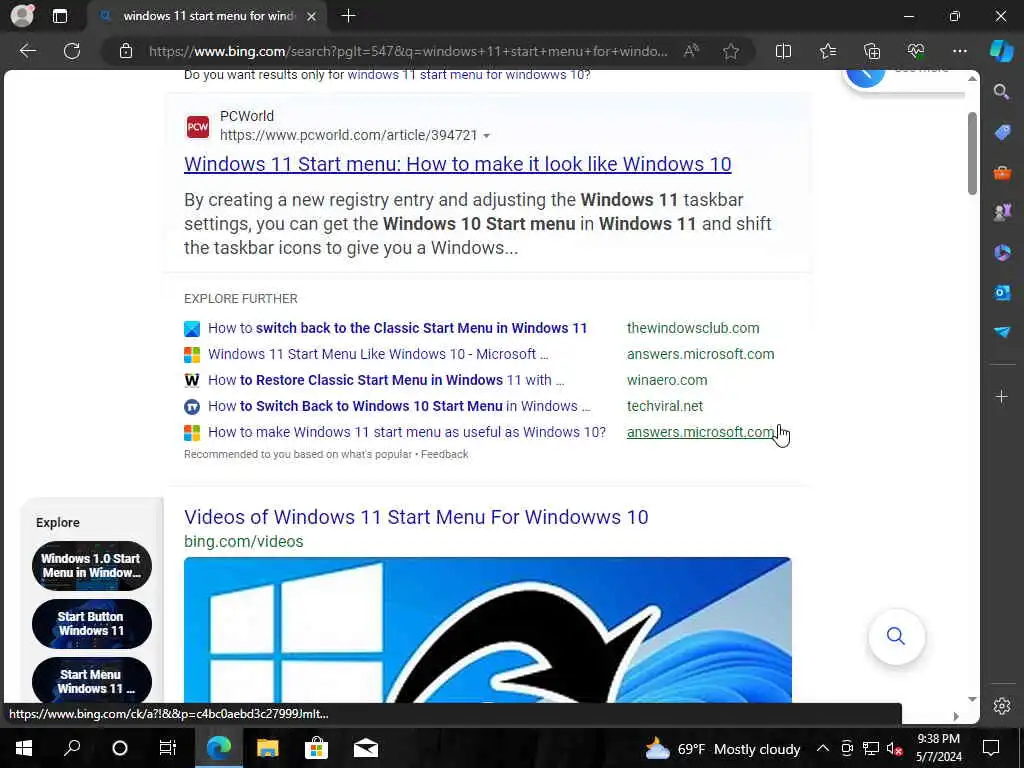
Task: Open the sidebar Outlook icon
Action: pyautogui.click(x=1002, y=293)
